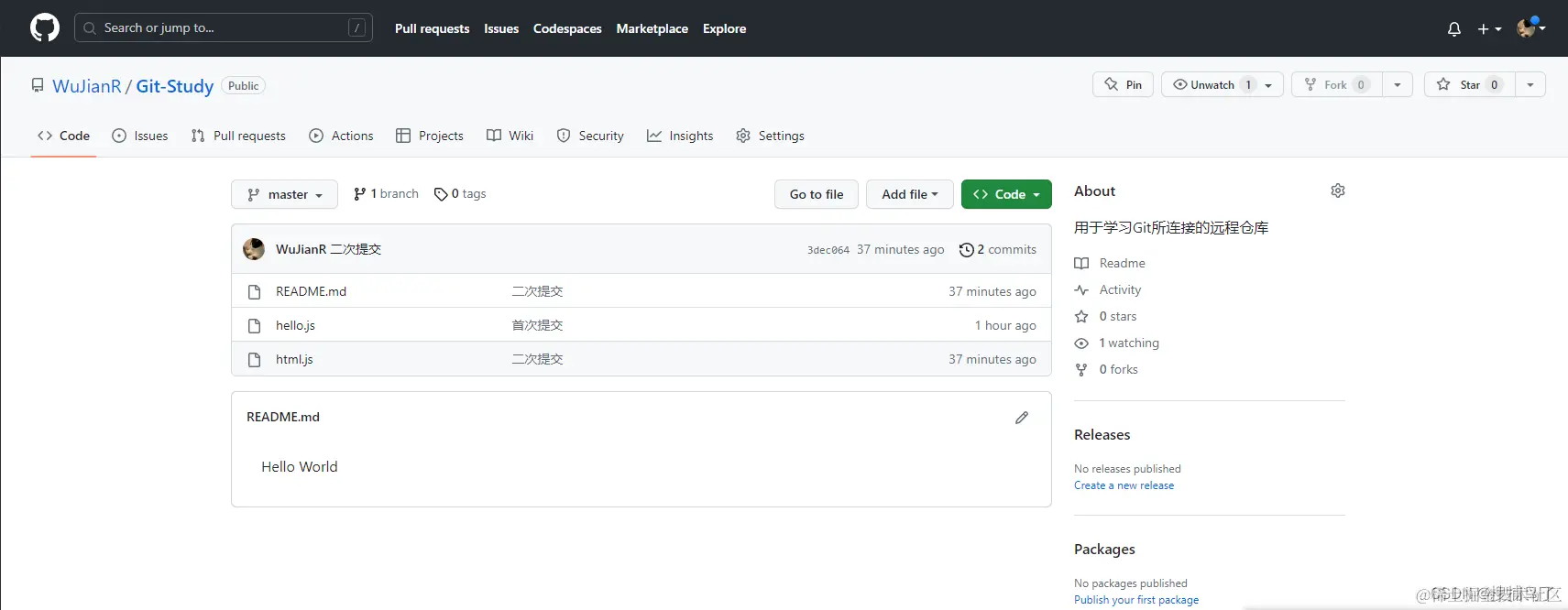Open the hello.js file
This screenshot has height=610, width=1568.
click(295, 325)
